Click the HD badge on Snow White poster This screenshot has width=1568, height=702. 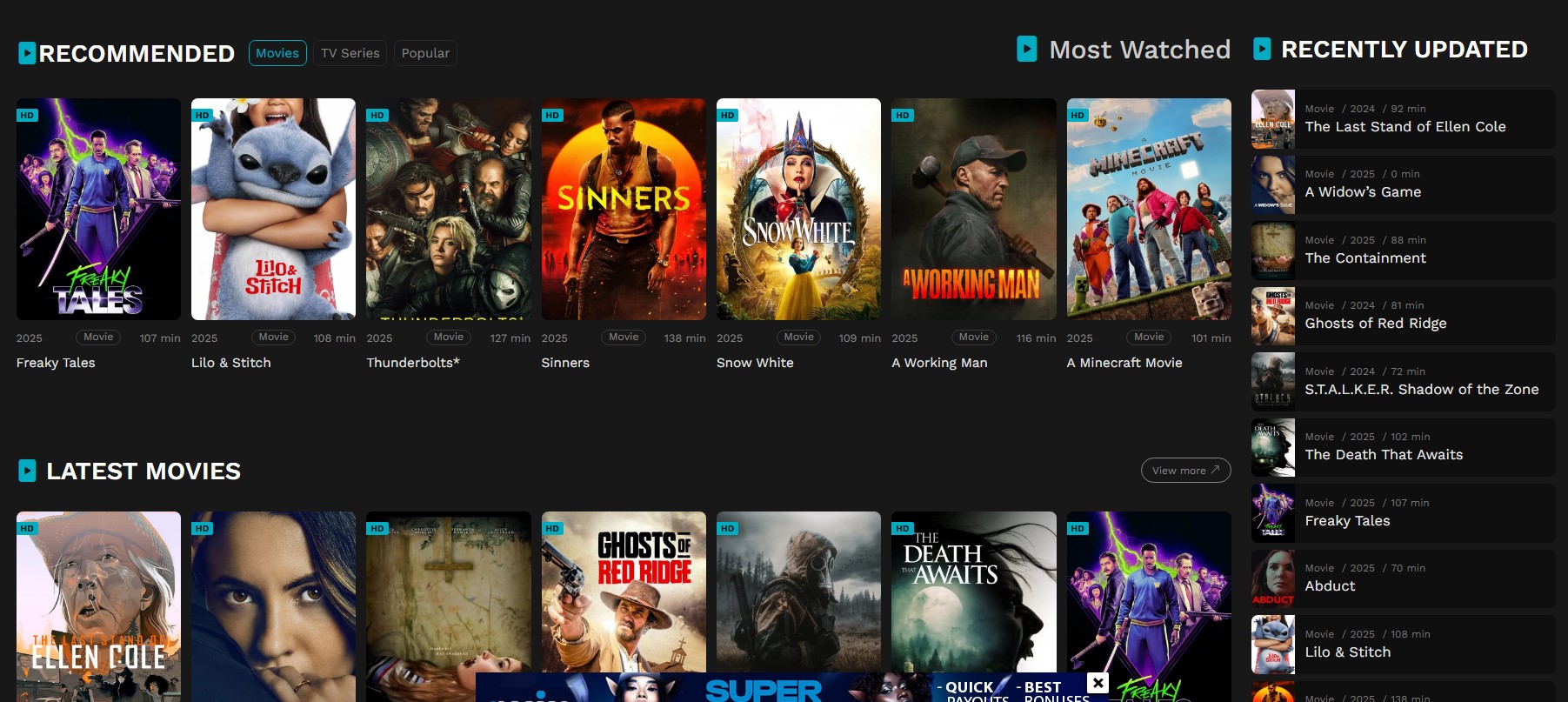[x=728, y=115]
